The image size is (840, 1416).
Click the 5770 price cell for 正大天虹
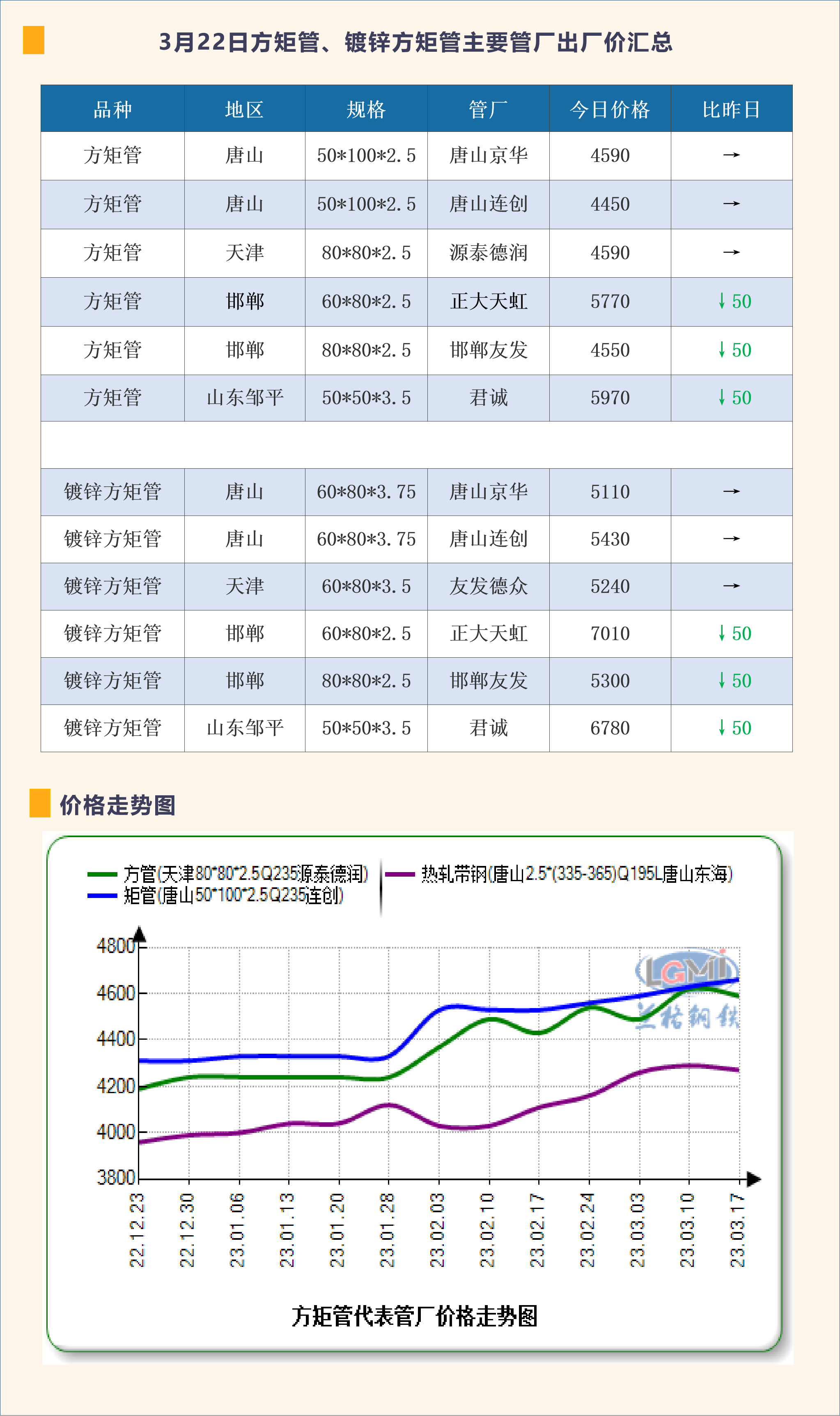(610, 301)
